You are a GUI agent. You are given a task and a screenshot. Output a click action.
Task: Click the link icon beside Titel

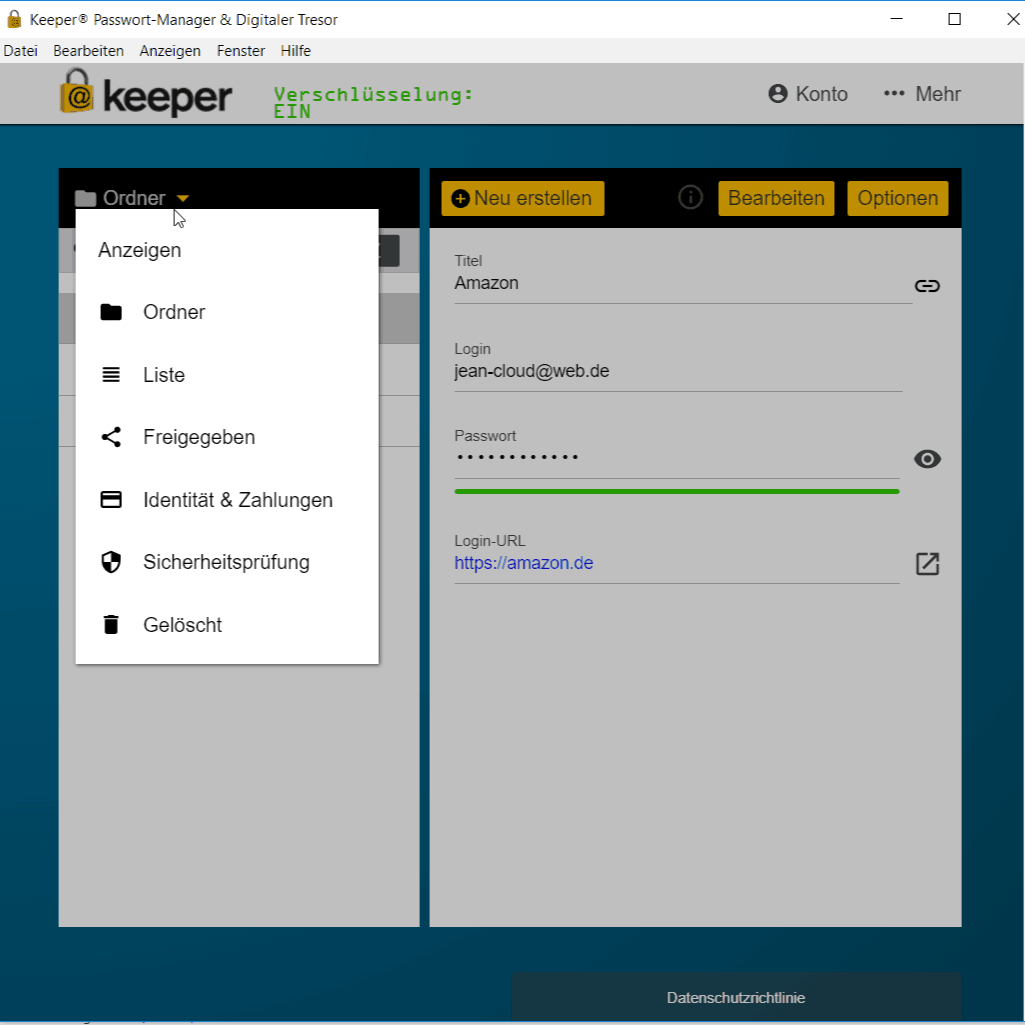927,286
